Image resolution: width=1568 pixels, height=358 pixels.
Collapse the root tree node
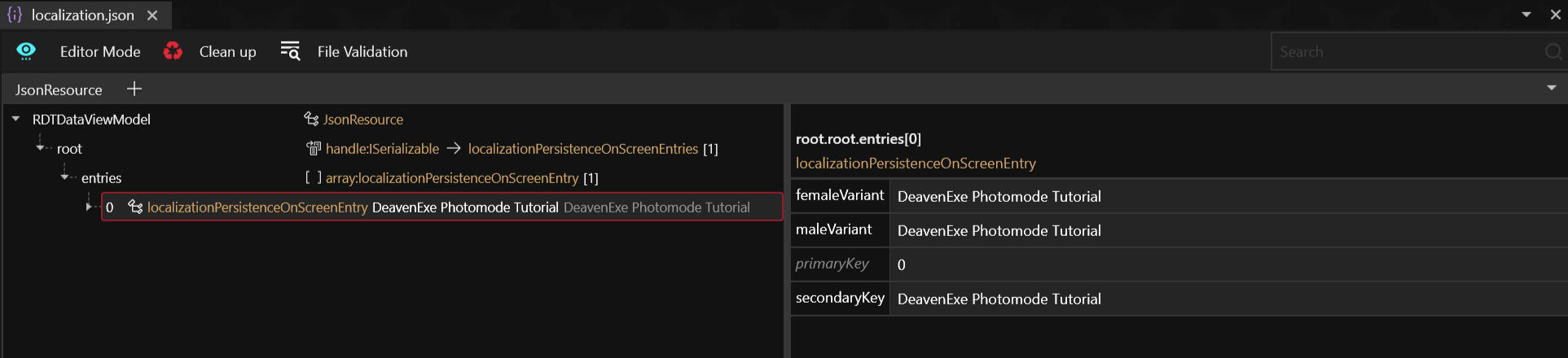40,148
